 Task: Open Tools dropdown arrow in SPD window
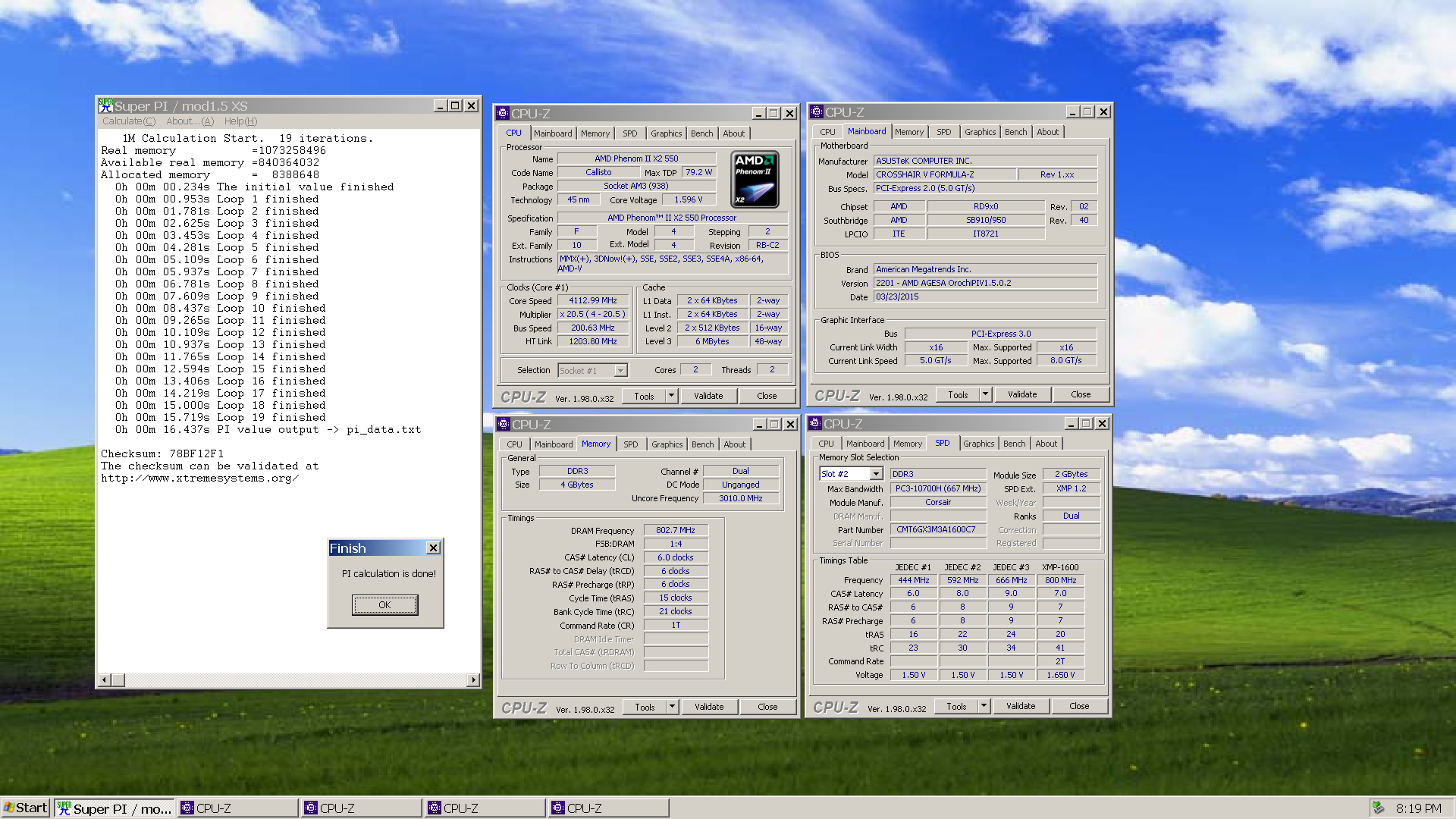(984, 706)
